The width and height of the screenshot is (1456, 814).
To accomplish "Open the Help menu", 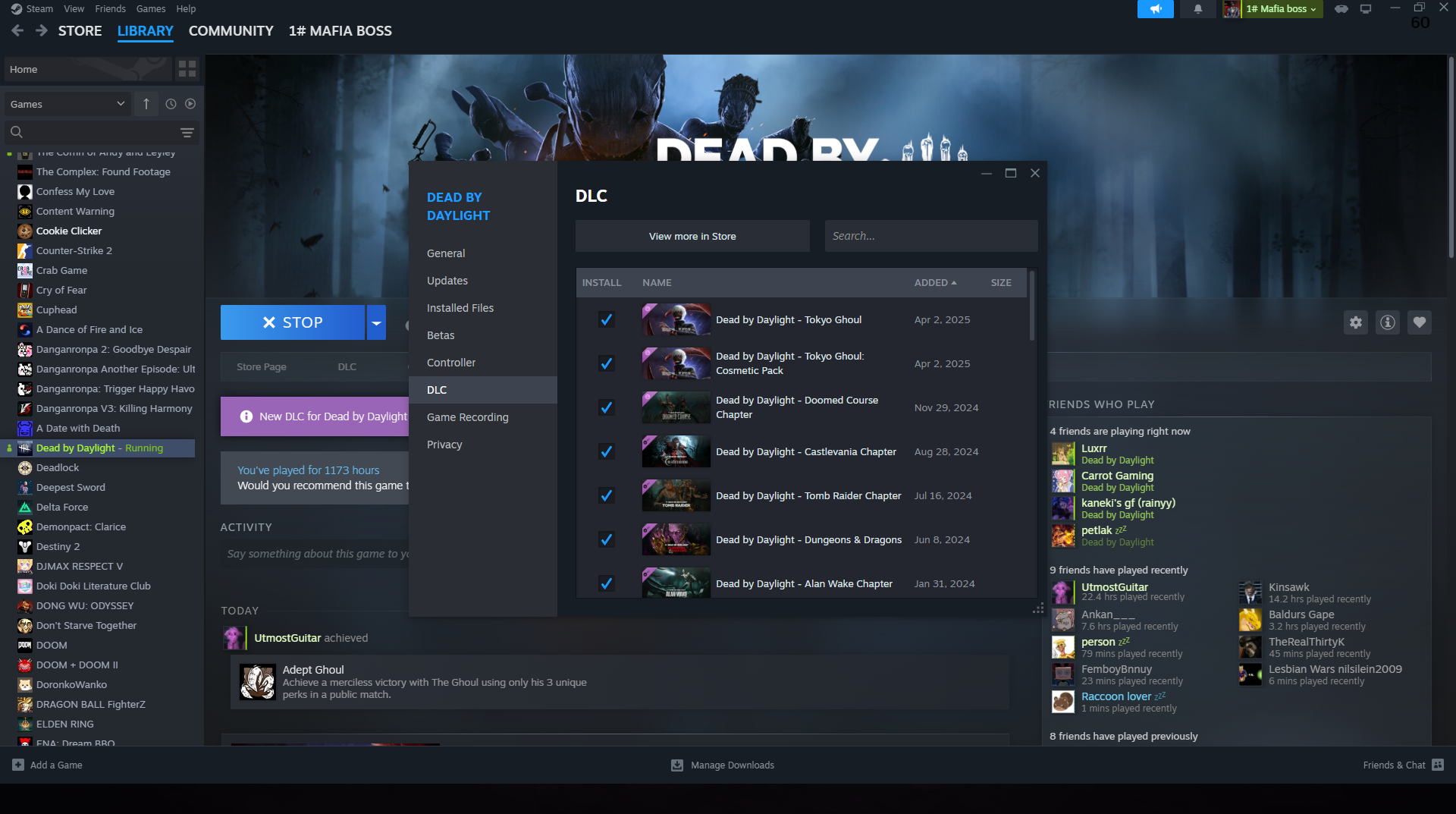I will pyautogui.click(x=186, y=9).
